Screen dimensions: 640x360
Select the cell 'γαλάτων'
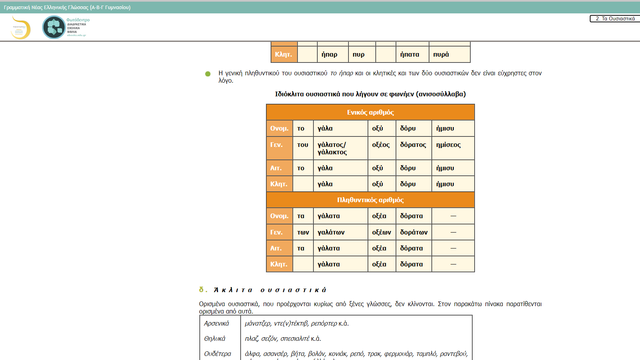[x=340, y=232]
